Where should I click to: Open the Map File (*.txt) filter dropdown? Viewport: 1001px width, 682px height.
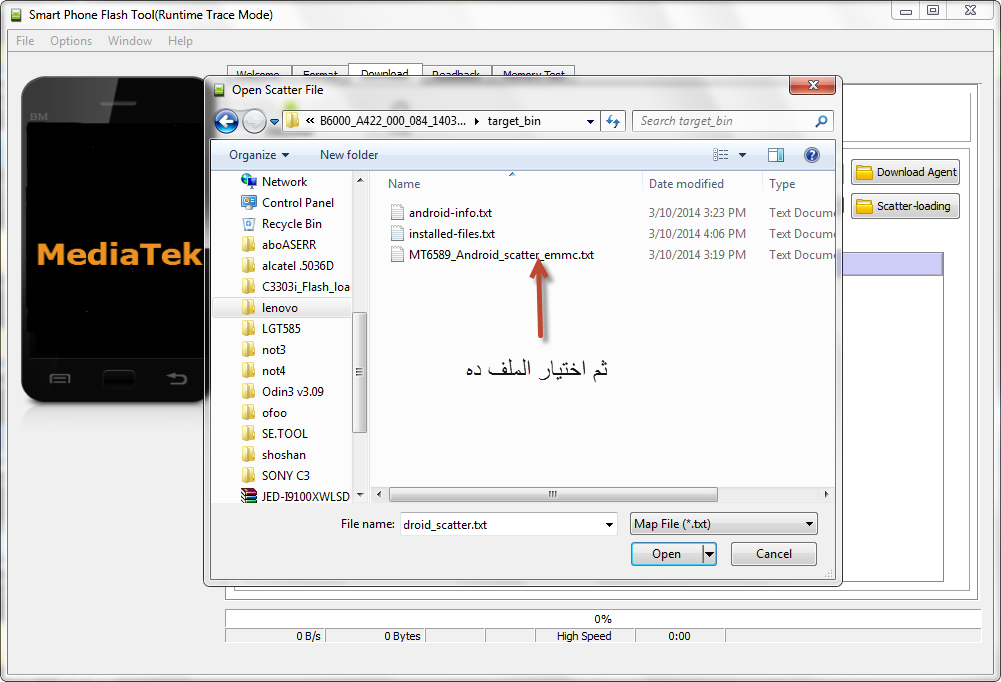pos(723,524)
